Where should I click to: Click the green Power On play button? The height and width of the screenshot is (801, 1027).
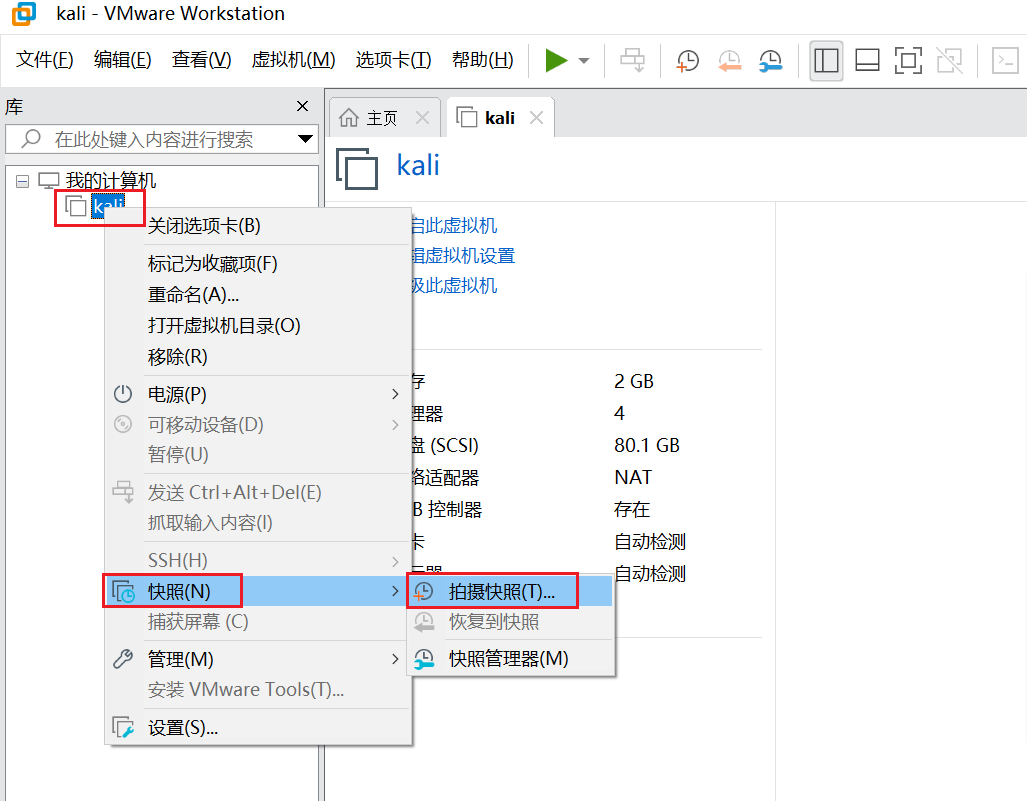(x=556, y=61)
